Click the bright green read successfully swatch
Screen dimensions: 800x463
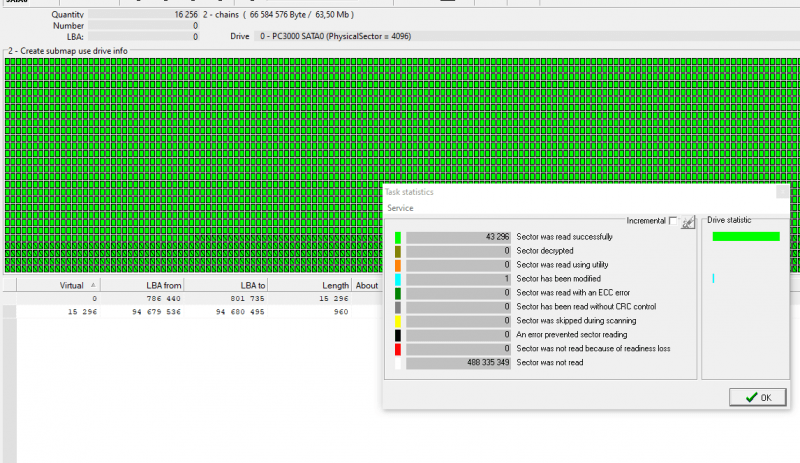(398, 237)
